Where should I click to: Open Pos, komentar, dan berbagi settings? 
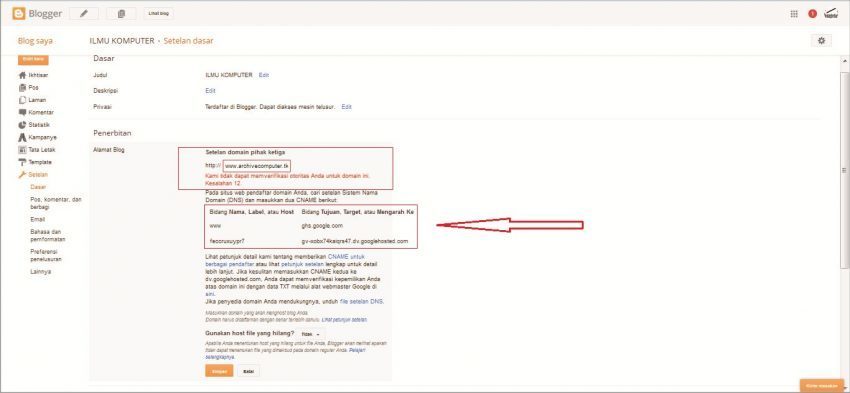(x=56, y=203)
